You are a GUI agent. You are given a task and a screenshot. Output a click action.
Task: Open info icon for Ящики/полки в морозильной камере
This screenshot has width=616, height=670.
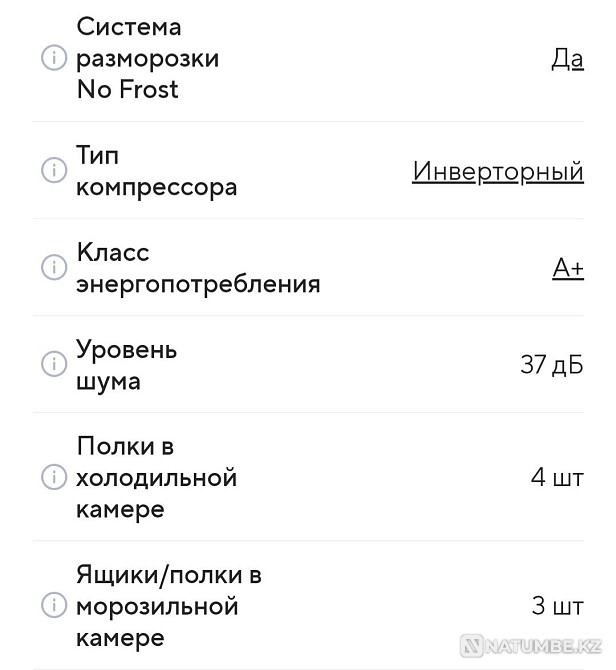coord(53,606)
